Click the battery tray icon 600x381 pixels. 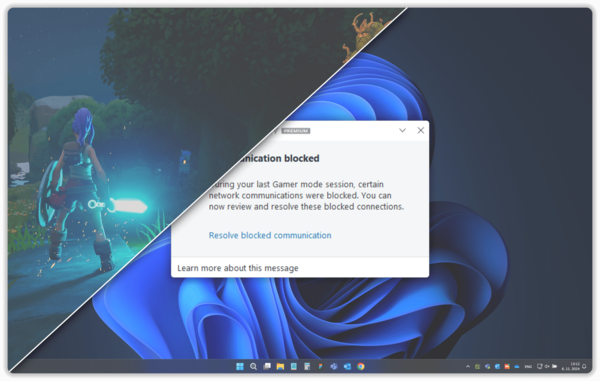[x=554, y=366]
